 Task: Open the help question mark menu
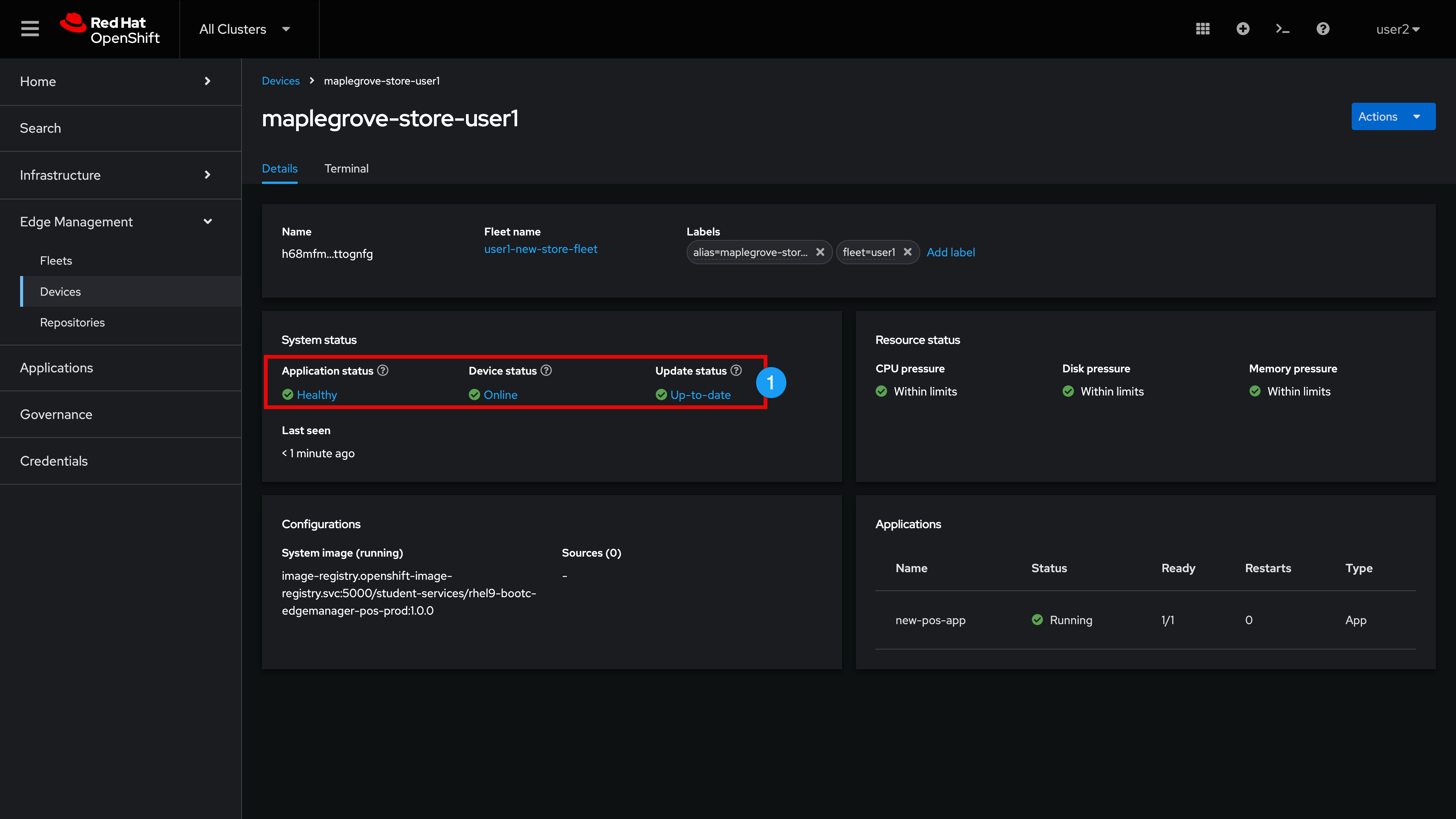1323,29
